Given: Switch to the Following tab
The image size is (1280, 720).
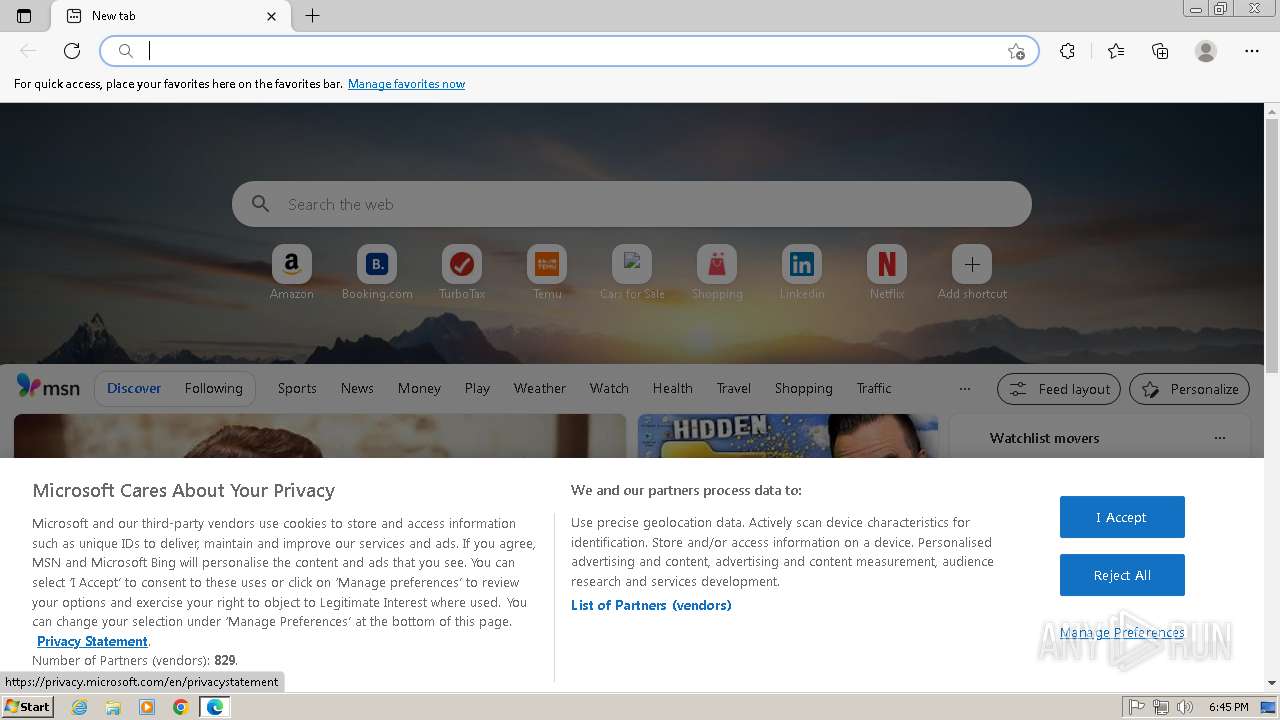Looking at the screenshot, I should pos(213,388).
